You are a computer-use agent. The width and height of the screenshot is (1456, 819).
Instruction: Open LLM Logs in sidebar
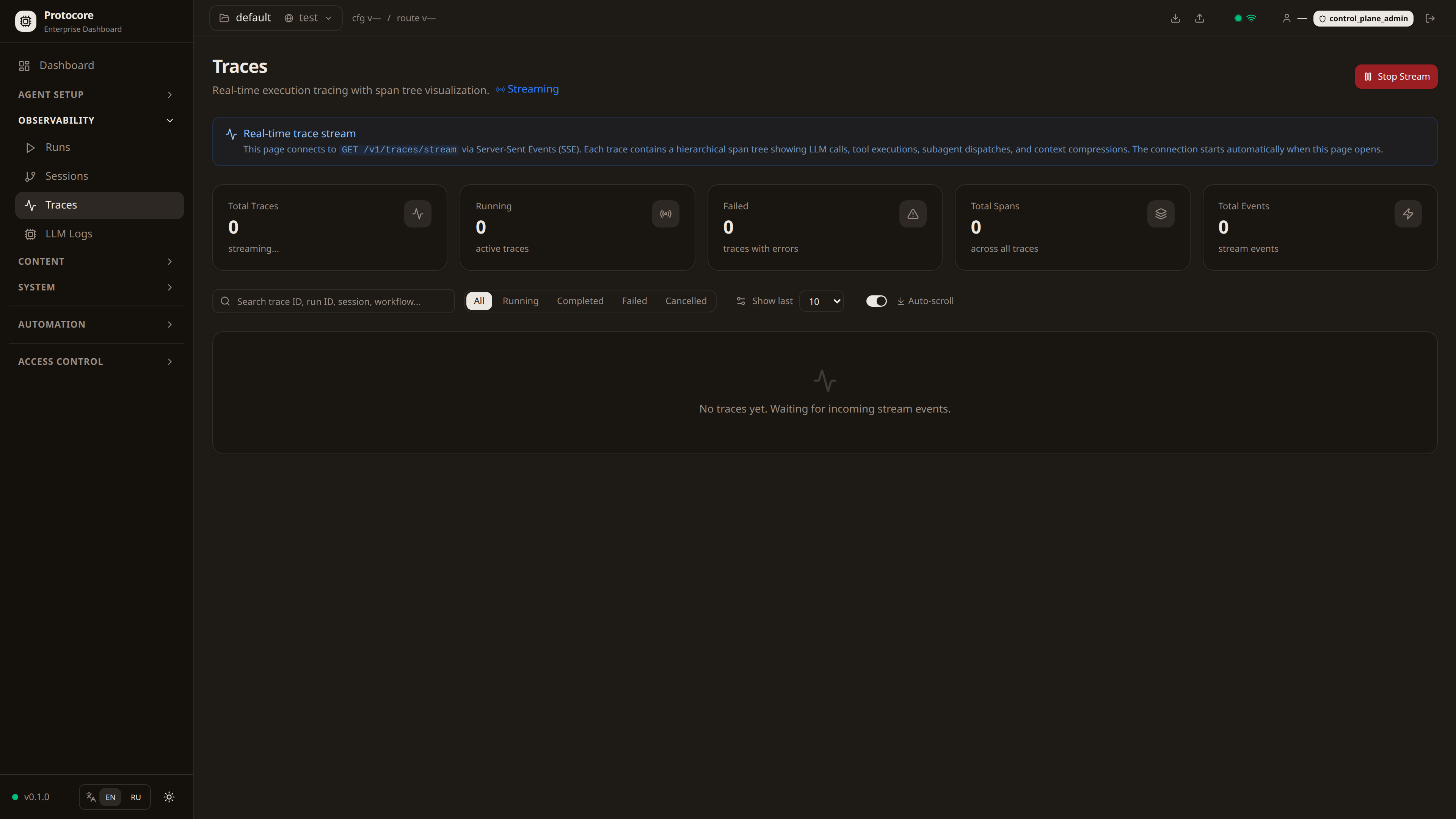coord(68,234)
